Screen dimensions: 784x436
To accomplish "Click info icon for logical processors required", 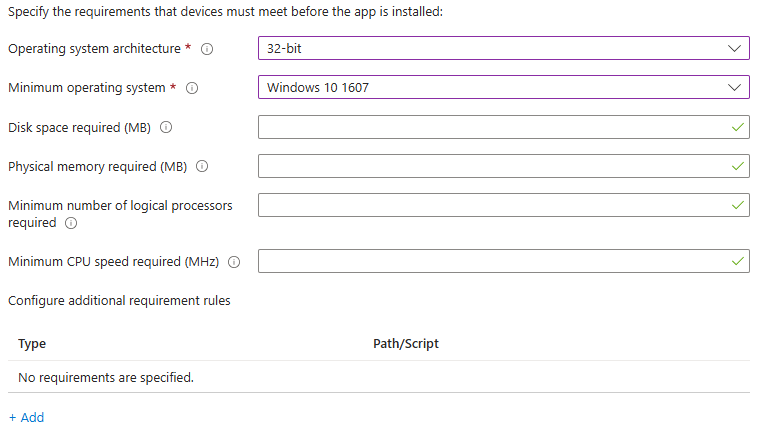I will (x=71, y=223).
